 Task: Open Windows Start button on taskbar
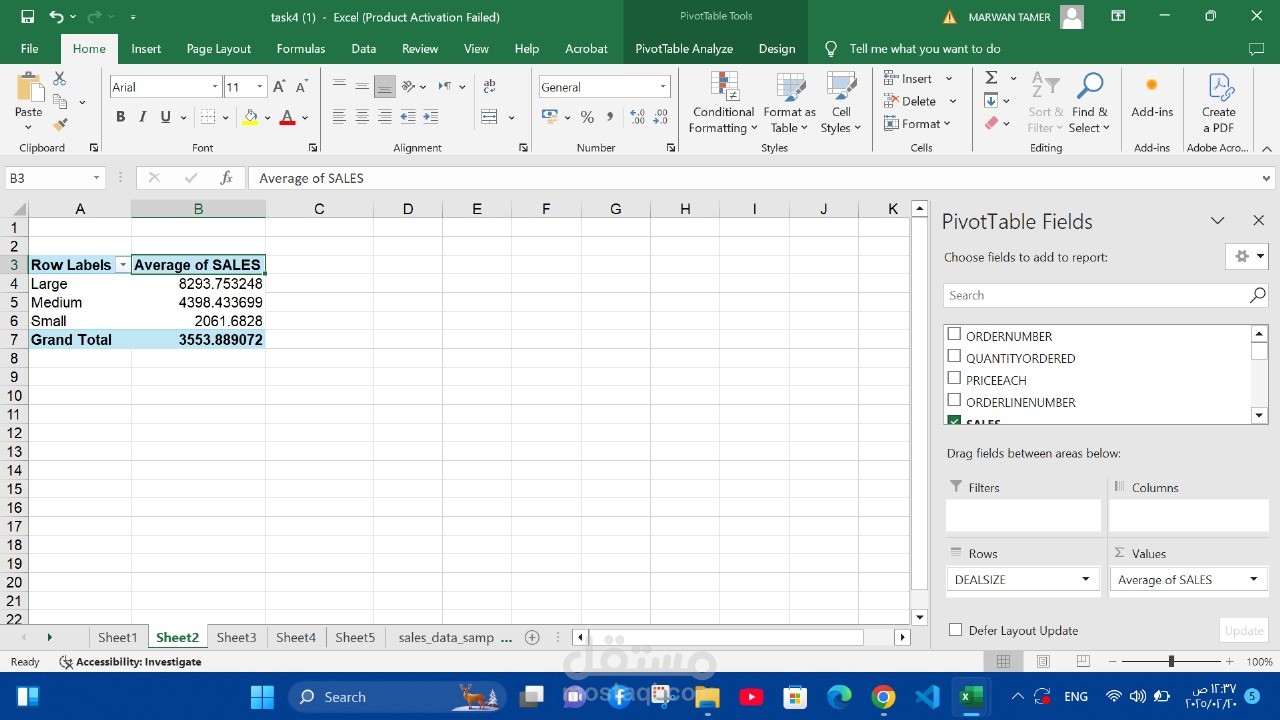point(262,697)
